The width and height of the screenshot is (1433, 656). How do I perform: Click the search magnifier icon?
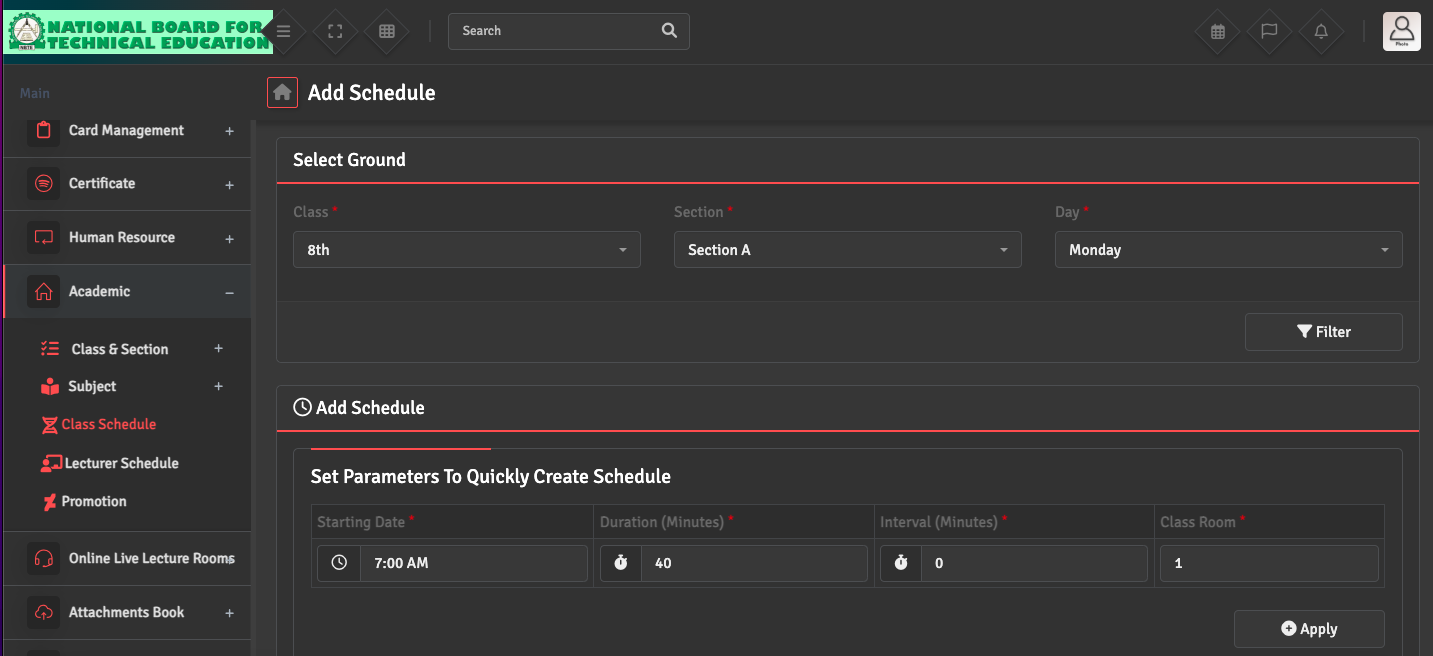(x=669, y=31)
